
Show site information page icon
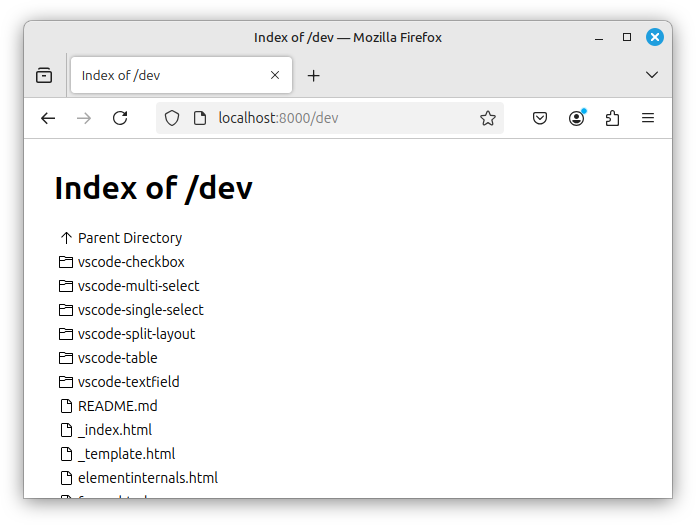click(x=200, y=118)
